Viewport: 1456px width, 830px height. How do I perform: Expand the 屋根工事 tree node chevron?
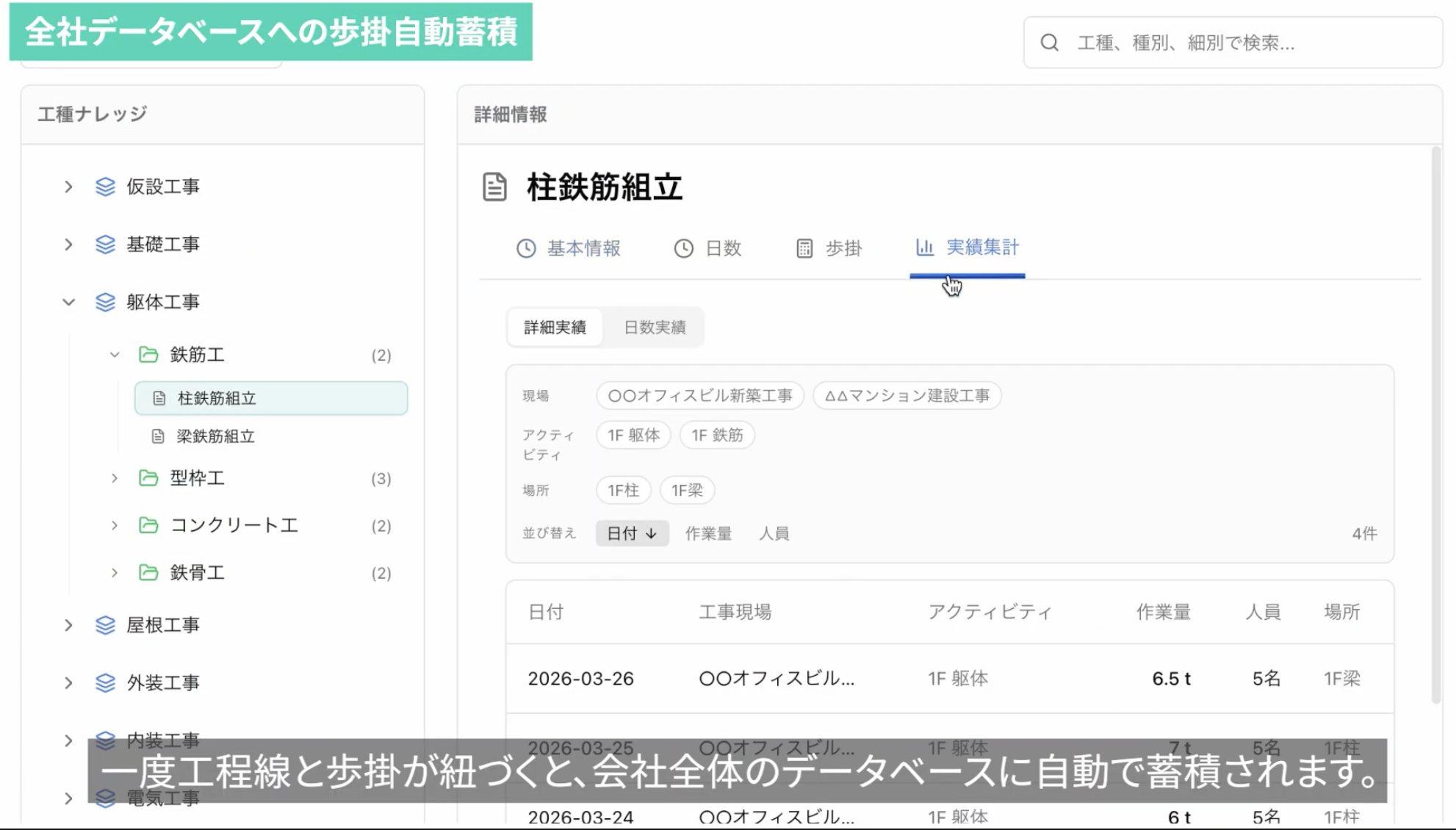click(x=68, y=625)
